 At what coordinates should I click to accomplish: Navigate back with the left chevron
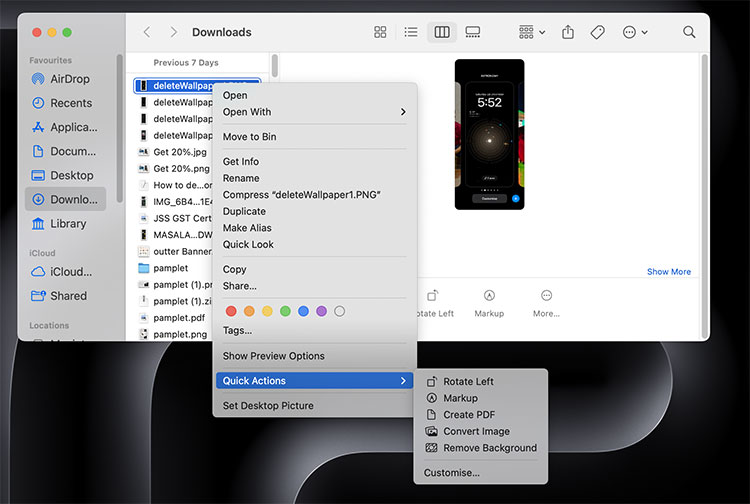[147, 32]
